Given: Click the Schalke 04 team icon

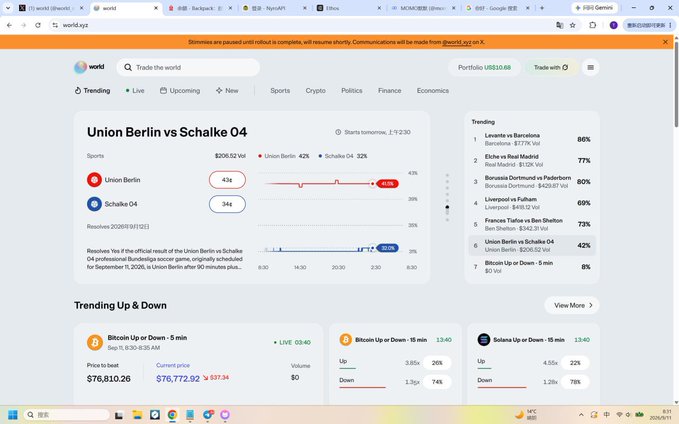Looking at the screenshot, I should coord(94,204).
